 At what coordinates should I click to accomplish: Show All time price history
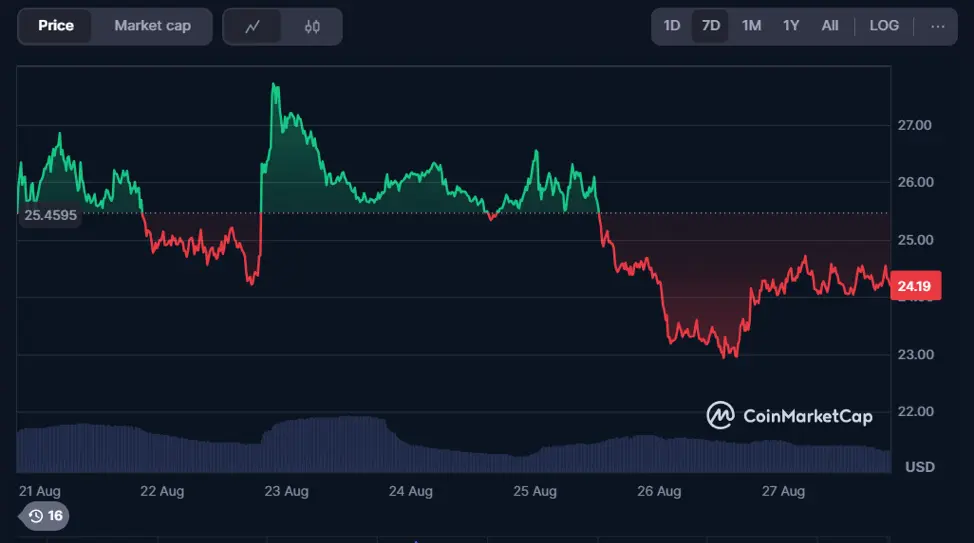click(x=830, y=26)
